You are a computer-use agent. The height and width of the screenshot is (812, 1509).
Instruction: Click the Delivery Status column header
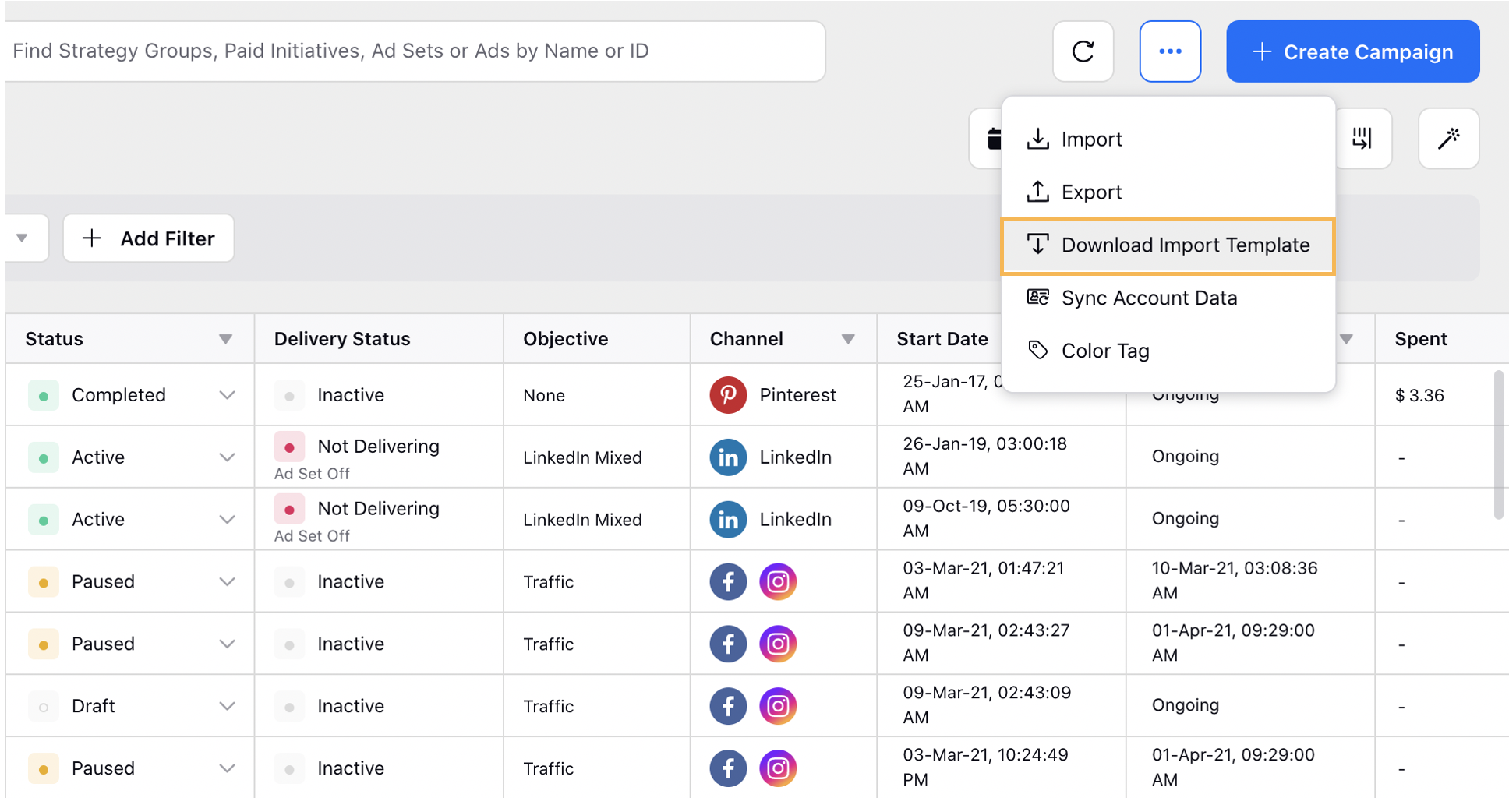pos(342,339)
